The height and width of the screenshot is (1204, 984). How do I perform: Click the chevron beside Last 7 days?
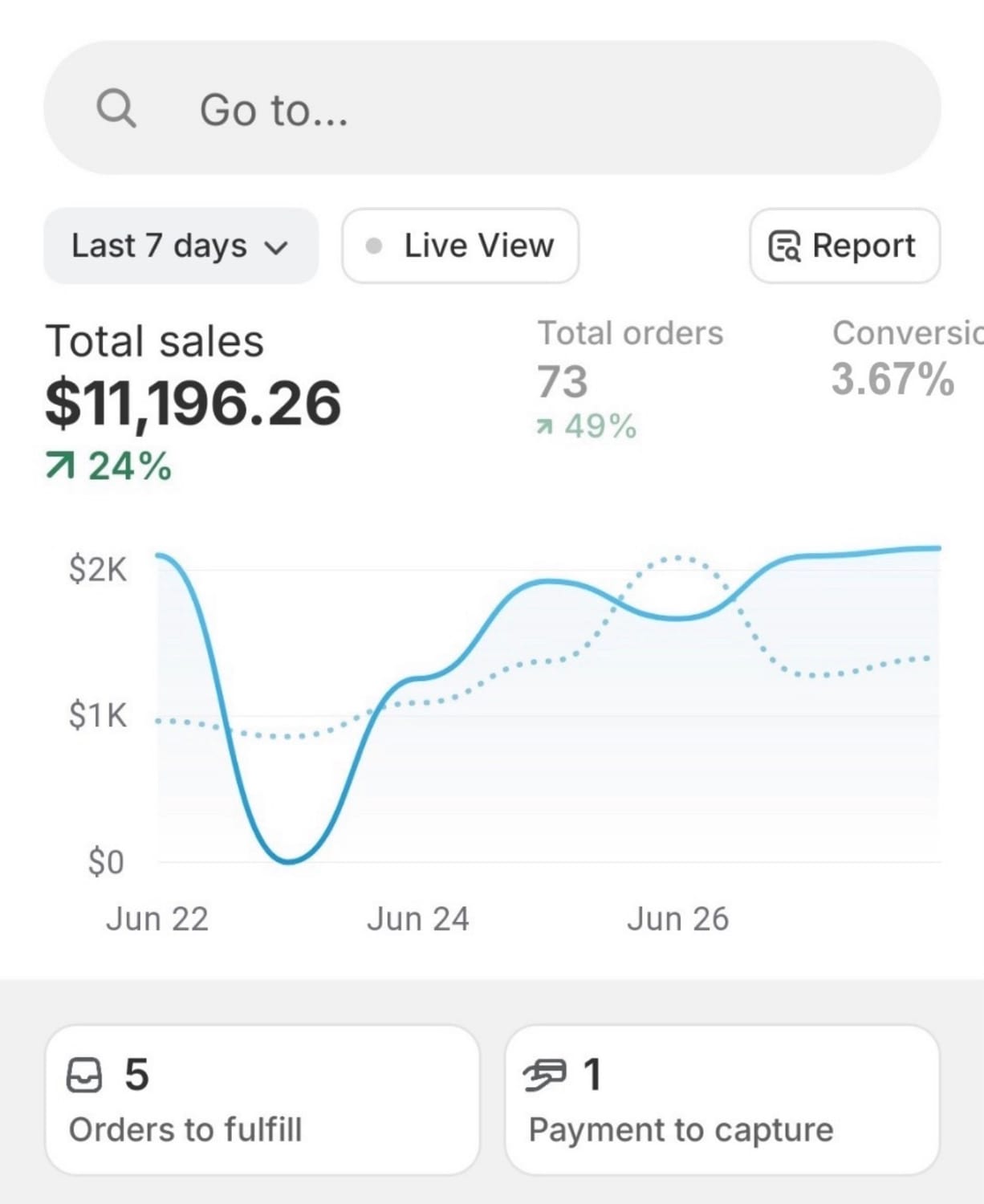click(x=276, y=247)
